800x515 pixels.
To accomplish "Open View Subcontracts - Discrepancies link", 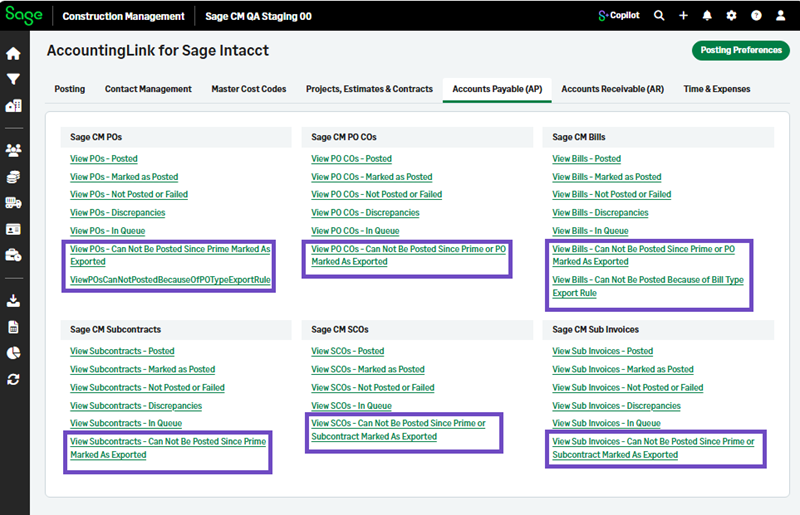I will [x=136, y=406].
